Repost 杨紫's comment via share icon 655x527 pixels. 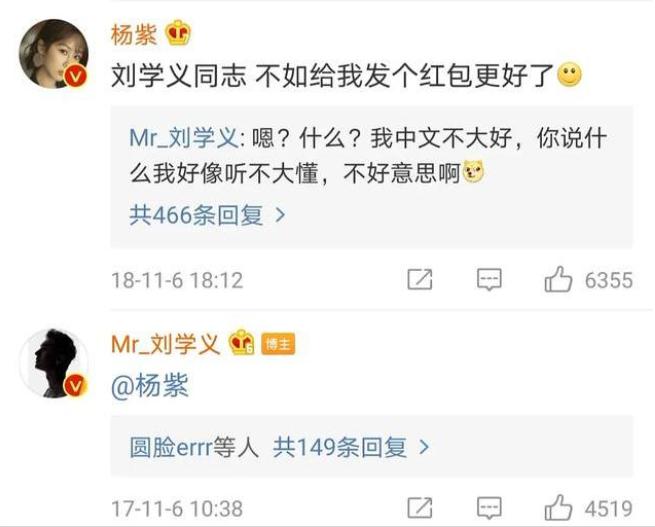click(420, 279)
